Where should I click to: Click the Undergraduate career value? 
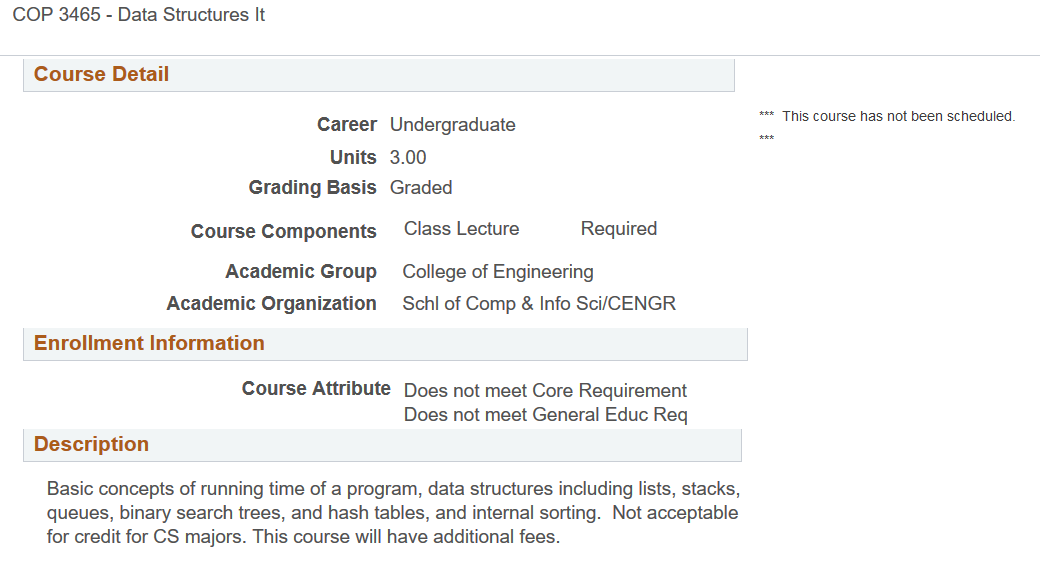(453, 125)
